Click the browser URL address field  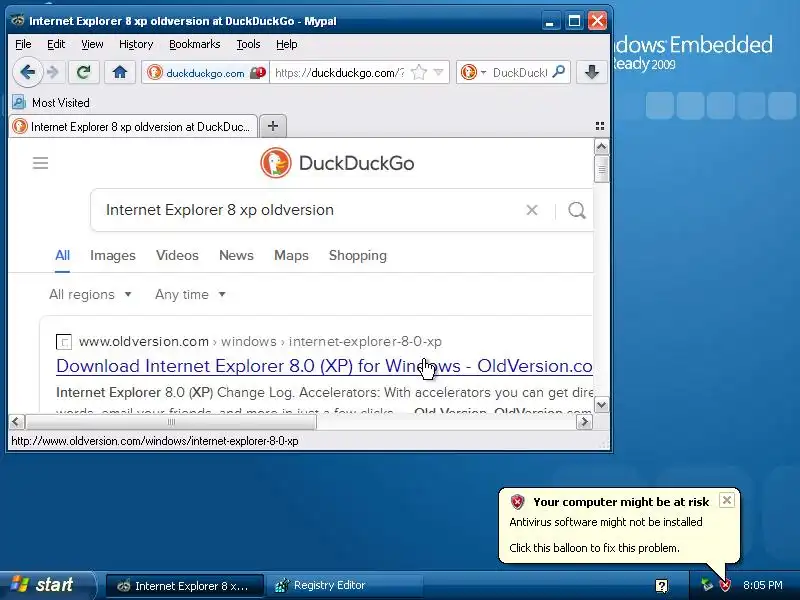click(x=340, y=72)
